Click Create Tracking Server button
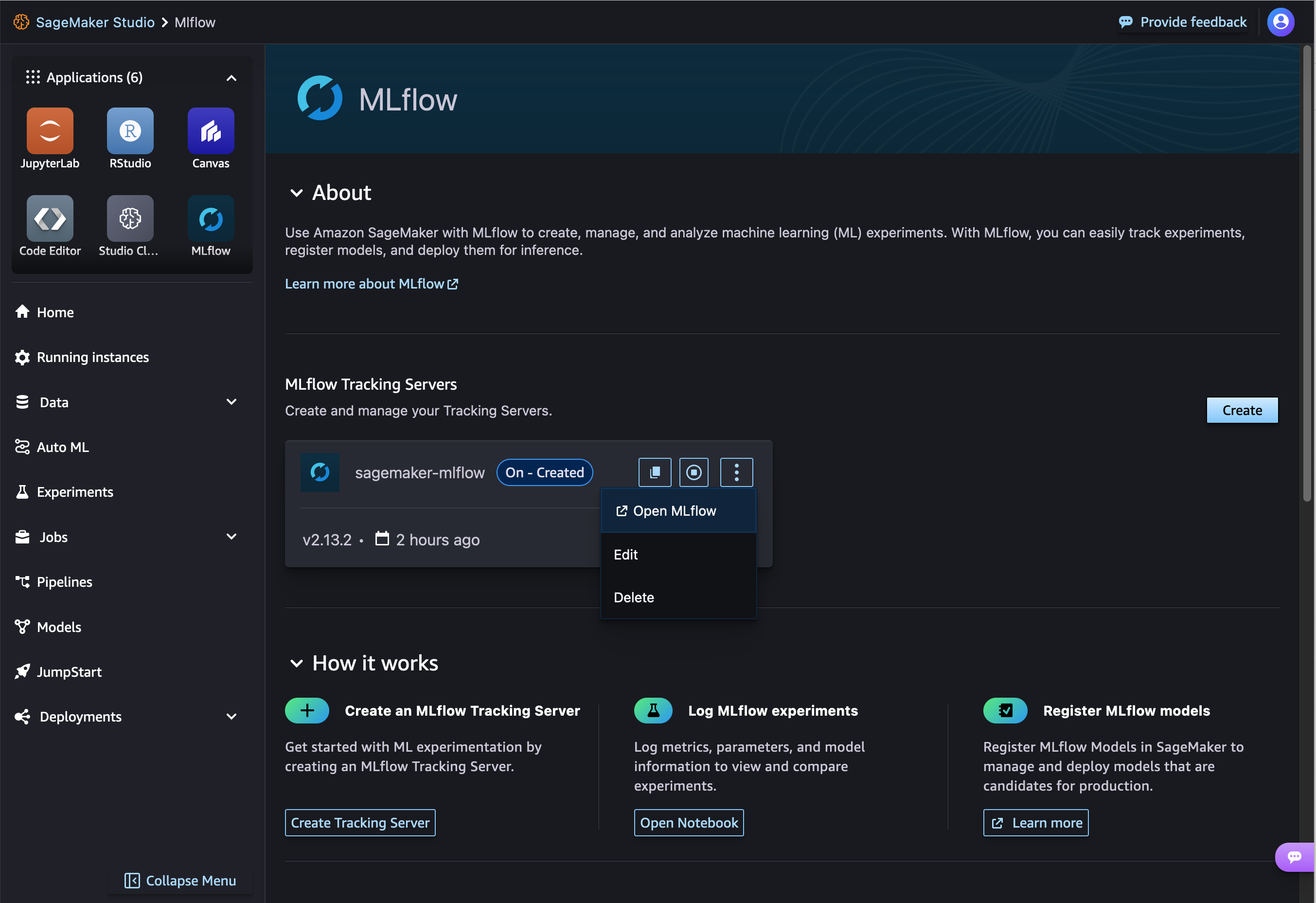The image size is (1316, 903). pyautogui.click(x=360, y=822)
